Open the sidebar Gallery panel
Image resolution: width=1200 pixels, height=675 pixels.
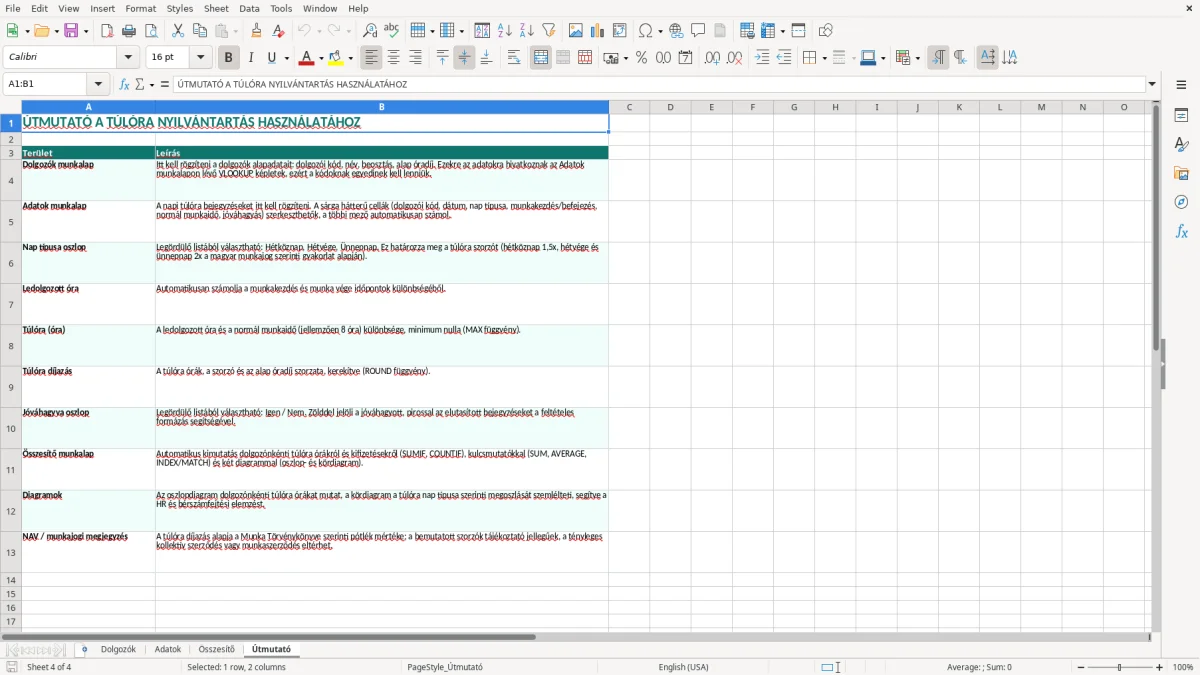(x=1181, y=174)
